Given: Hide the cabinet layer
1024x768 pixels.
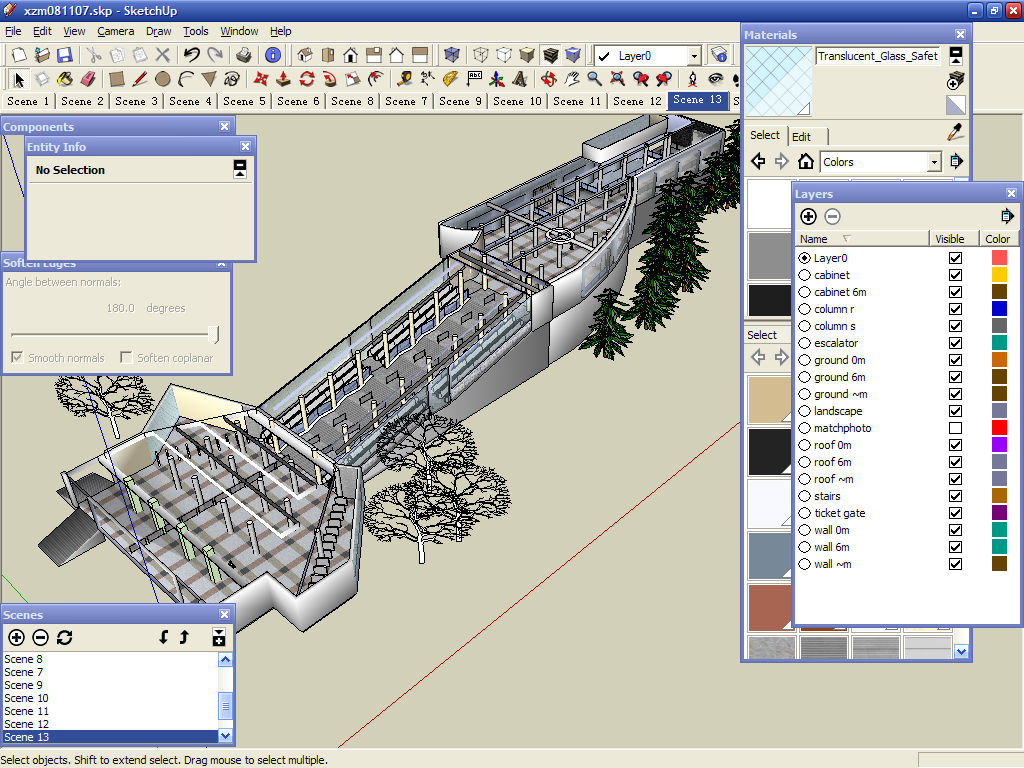Looking at the screenshot, I should pyautogui.click(x=955, y=275).
